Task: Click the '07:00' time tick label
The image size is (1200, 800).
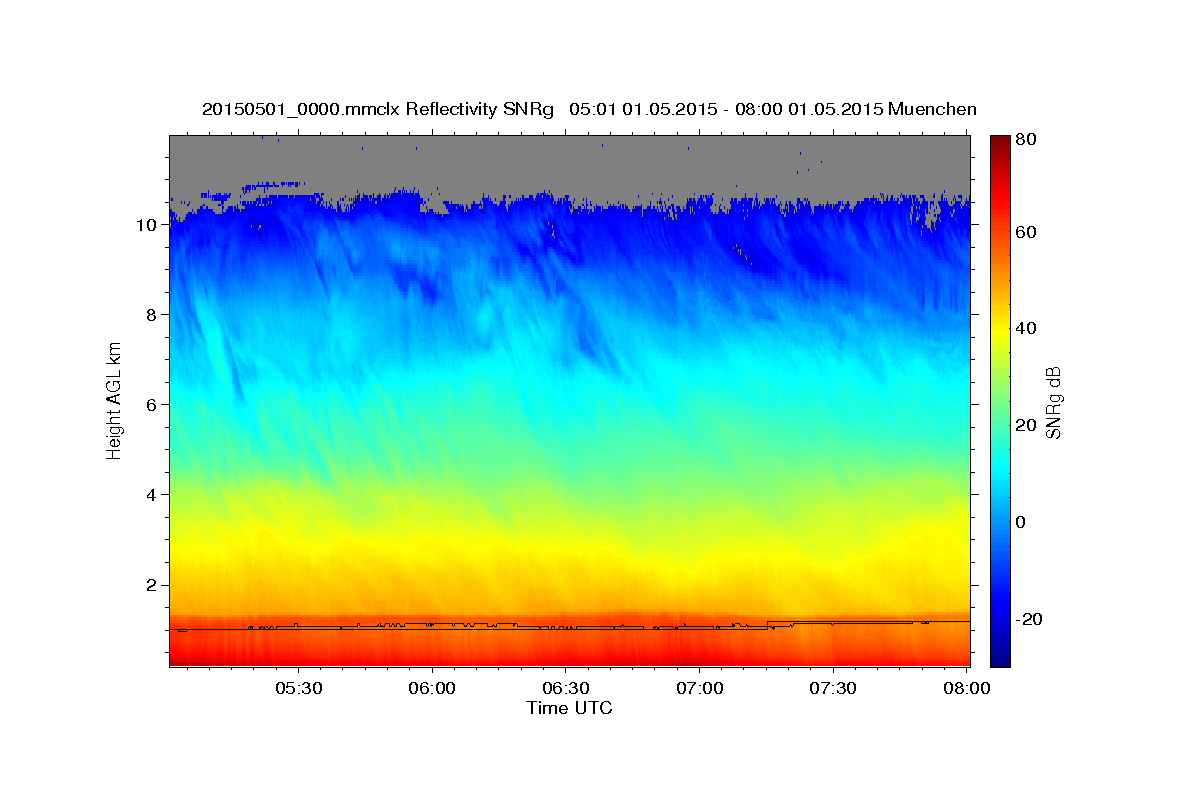Action: [x=699, y=689]
